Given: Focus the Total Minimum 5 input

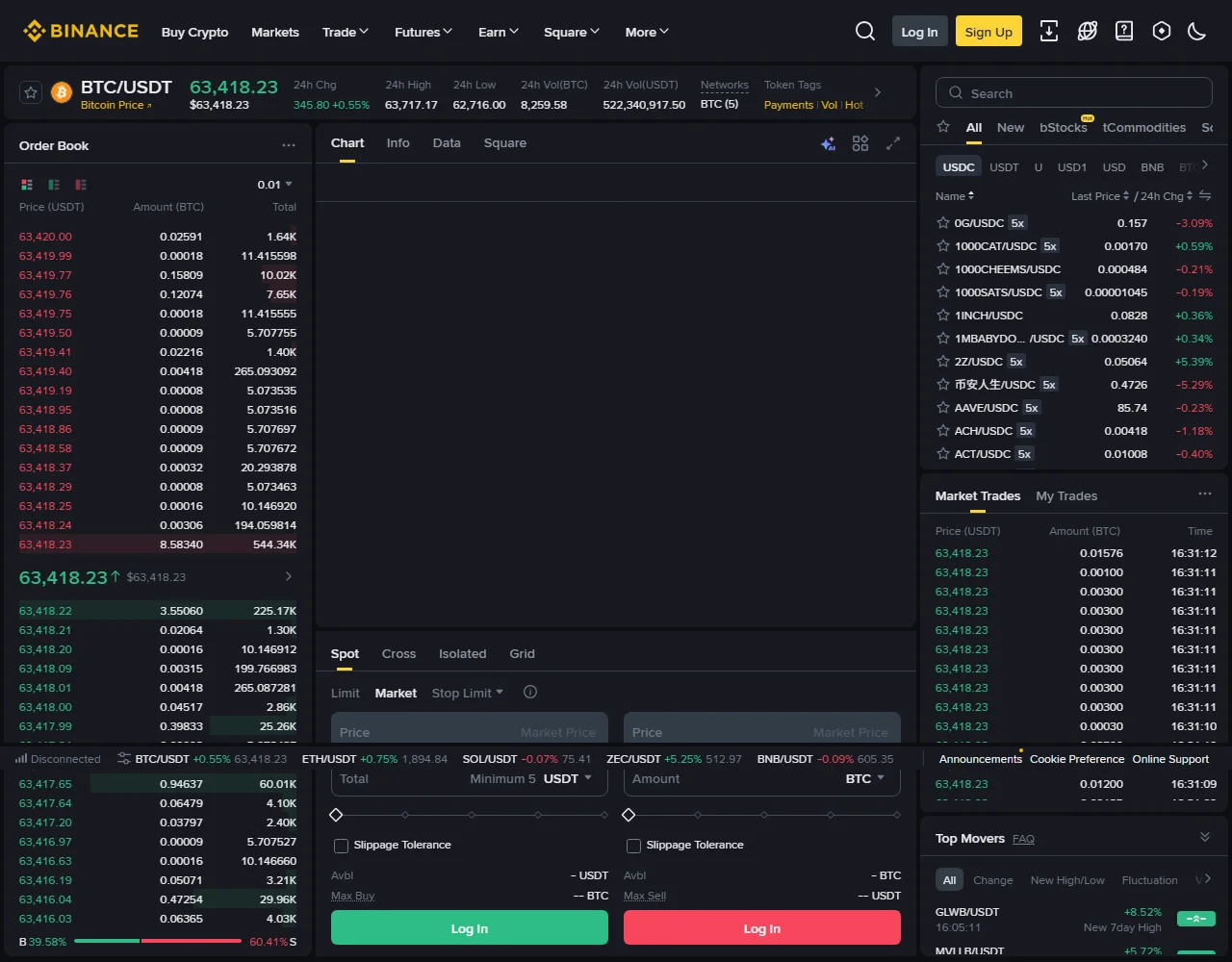Looking at the screenshot, I should pyautogui.click(x=470, y=779).
